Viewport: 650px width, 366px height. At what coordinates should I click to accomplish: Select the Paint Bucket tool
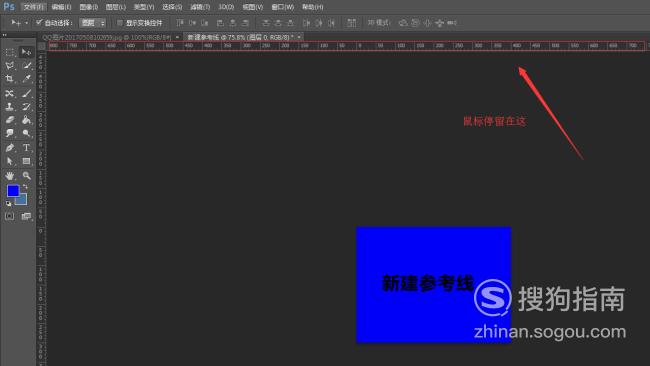coord(26,120)
